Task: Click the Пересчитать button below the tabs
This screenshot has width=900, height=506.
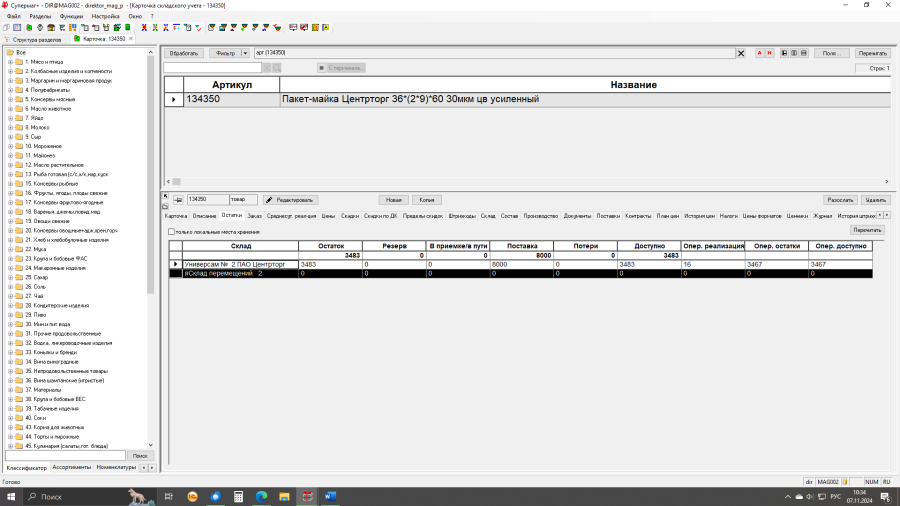Action: pos(866,230)
